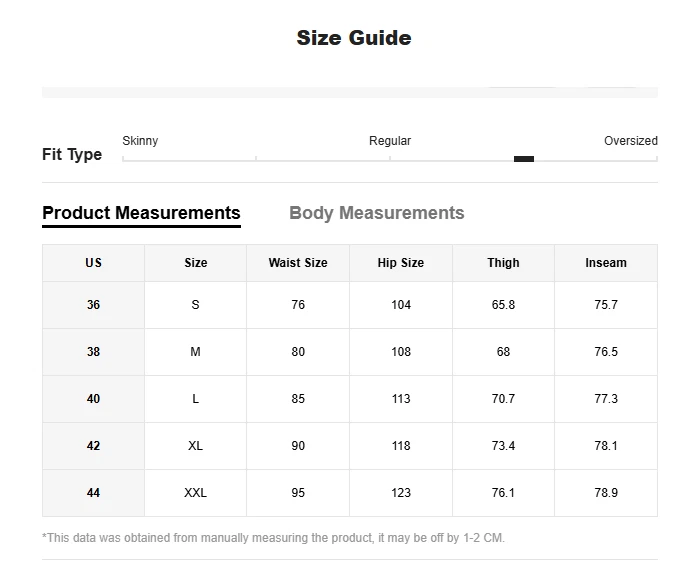Click the Fit Type slider marker
The image size is (686, 576).
point(523,159)
